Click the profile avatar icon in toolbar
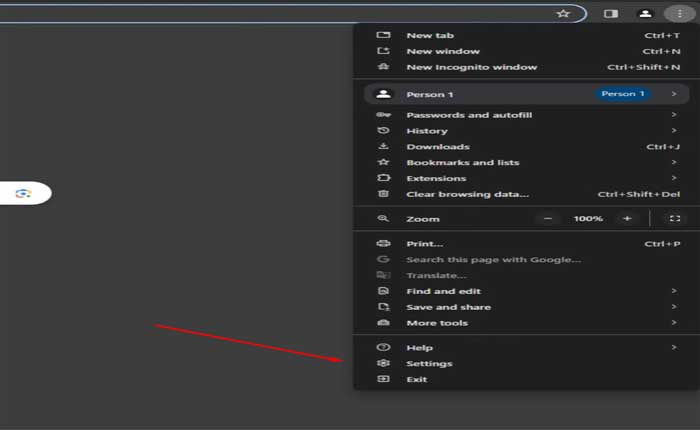This screenshot has width=700, height=430. pyautogui.click(x=646, y=14)
